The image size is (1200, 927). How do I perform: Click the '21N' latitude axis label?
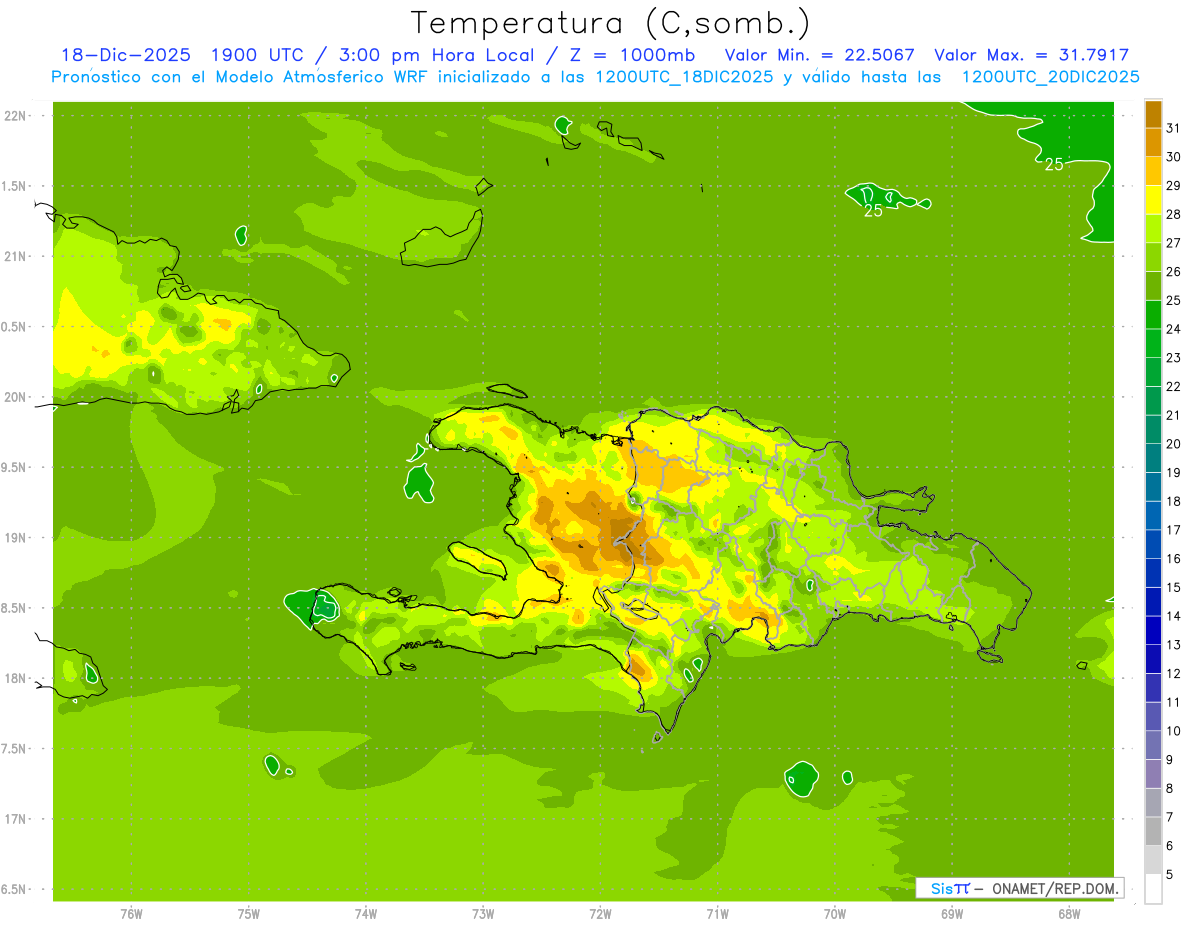click(x=16, y=256)
